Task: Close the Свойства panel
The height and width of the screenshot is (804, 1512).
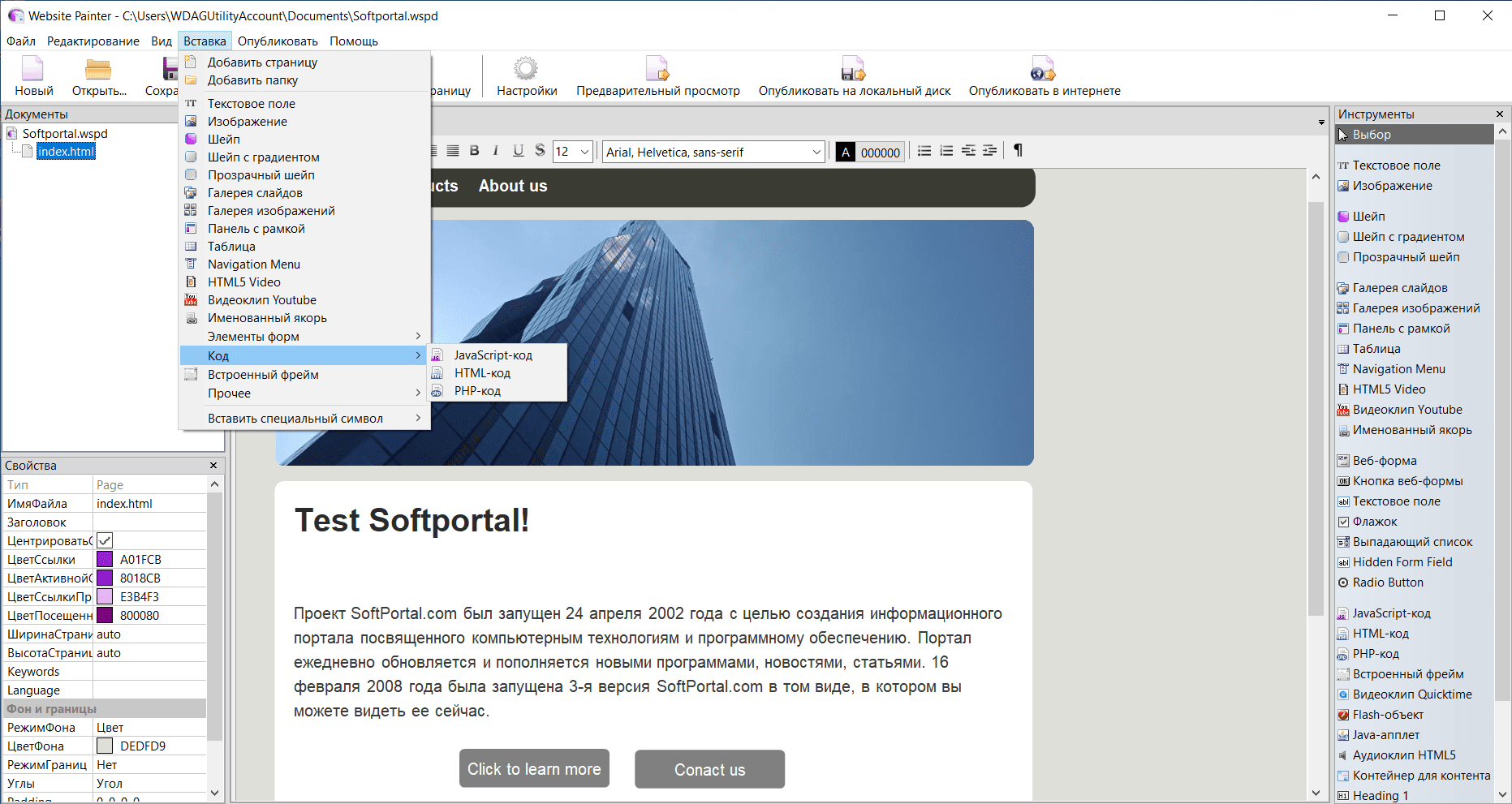Action: 213,466
